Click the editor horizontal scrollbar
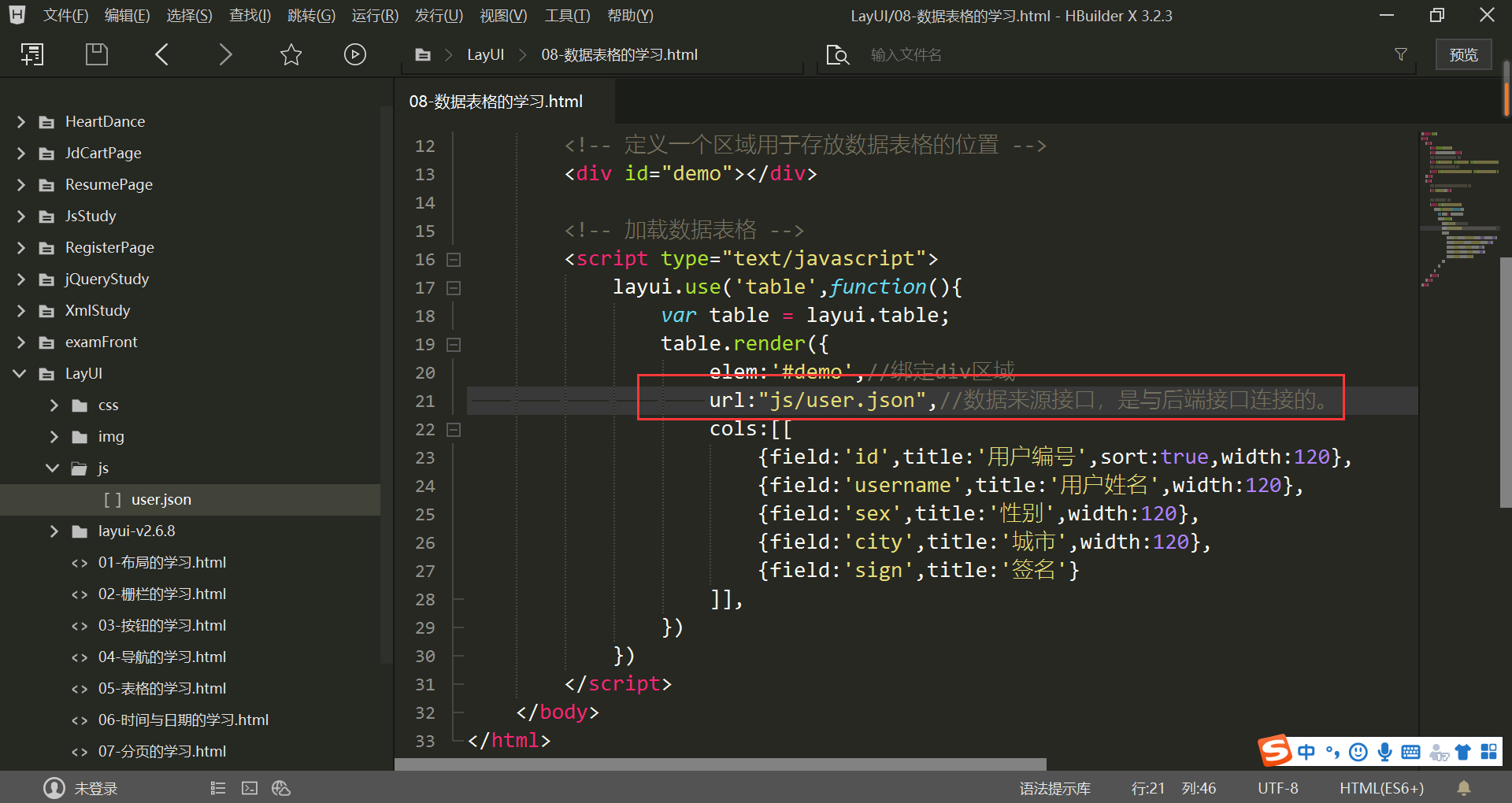Viewport: 1512px width, 803px height. pos(721,764)
